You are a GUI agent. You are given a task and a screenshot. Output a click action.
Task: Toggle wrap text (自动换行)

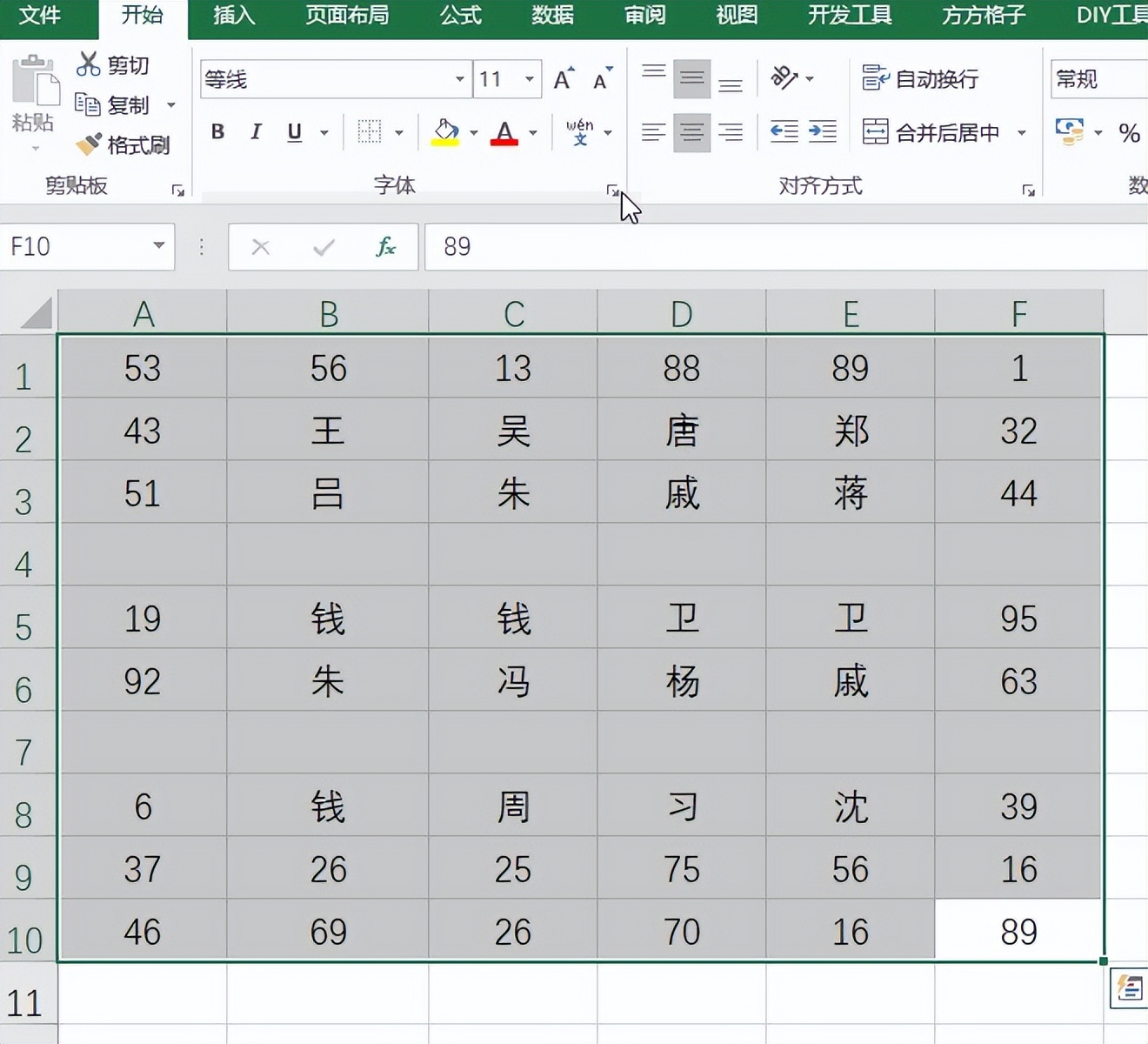pos(920,79)
